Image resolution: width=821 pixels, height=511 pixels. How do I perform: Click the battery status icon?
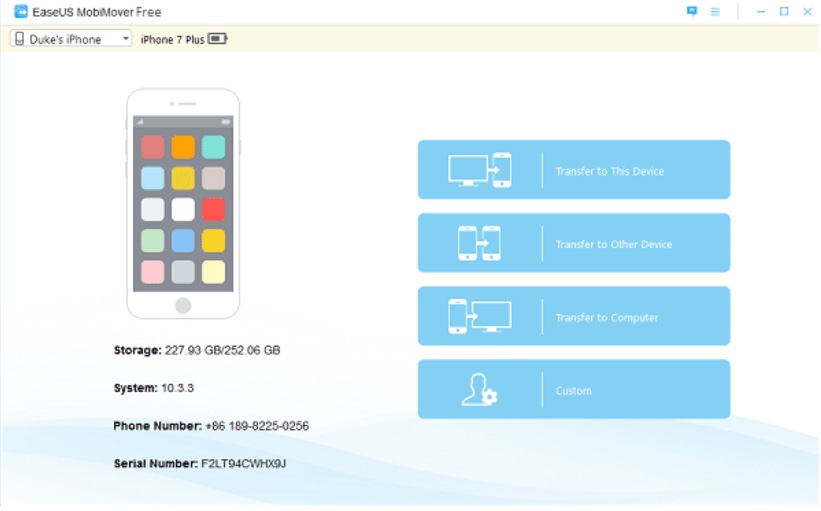click(218, 39)
